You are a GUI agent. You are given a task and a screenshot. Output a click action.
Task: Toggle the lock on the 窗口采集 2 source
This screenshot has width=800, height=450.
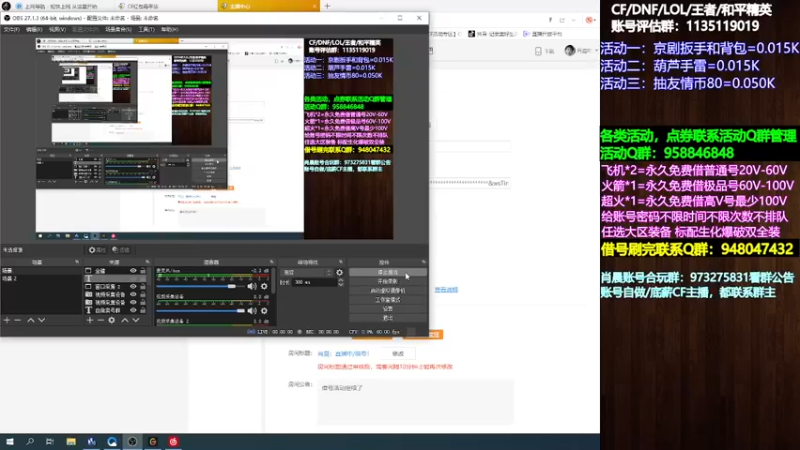click(143, 287)
